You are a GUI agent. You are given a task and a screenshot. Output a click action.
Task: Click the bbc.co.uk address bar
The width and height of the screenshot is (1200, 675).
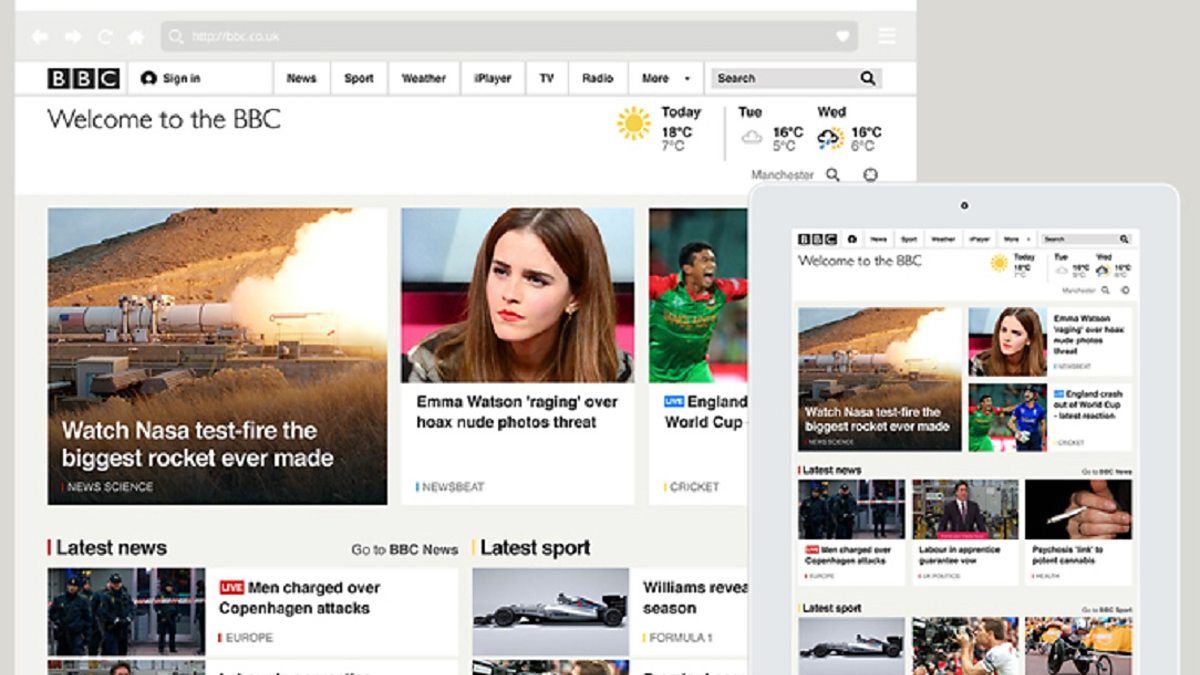coord(509,37)
